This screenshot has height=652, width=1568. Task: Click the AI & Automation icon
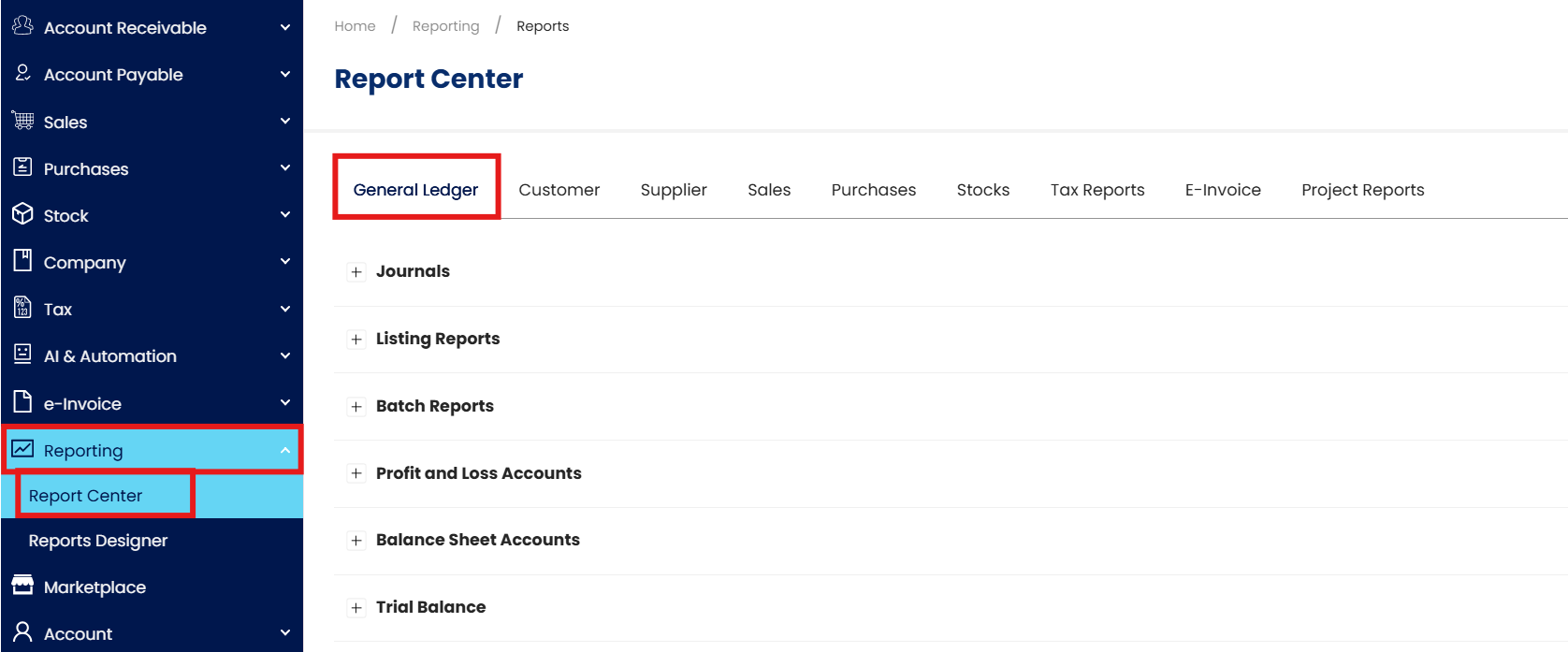22,355
